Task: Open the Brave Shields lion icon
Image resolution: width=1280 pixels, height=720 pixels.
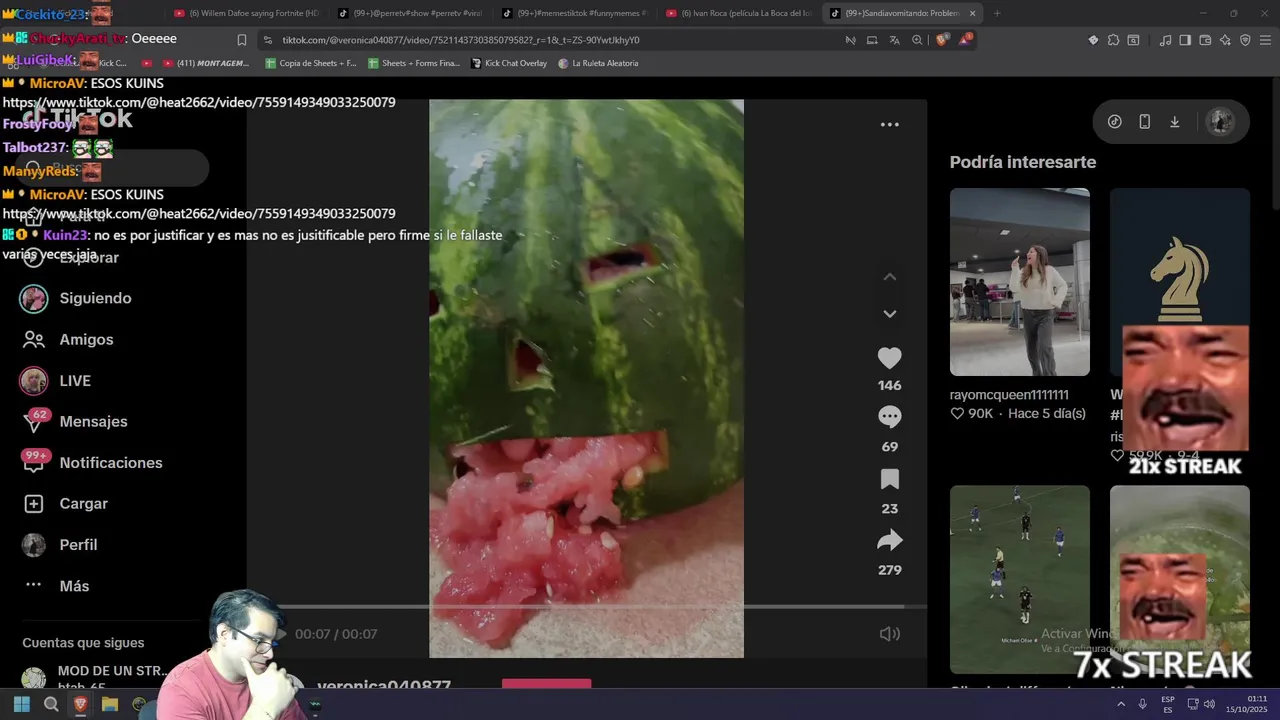Action: (x=941, y=40)
